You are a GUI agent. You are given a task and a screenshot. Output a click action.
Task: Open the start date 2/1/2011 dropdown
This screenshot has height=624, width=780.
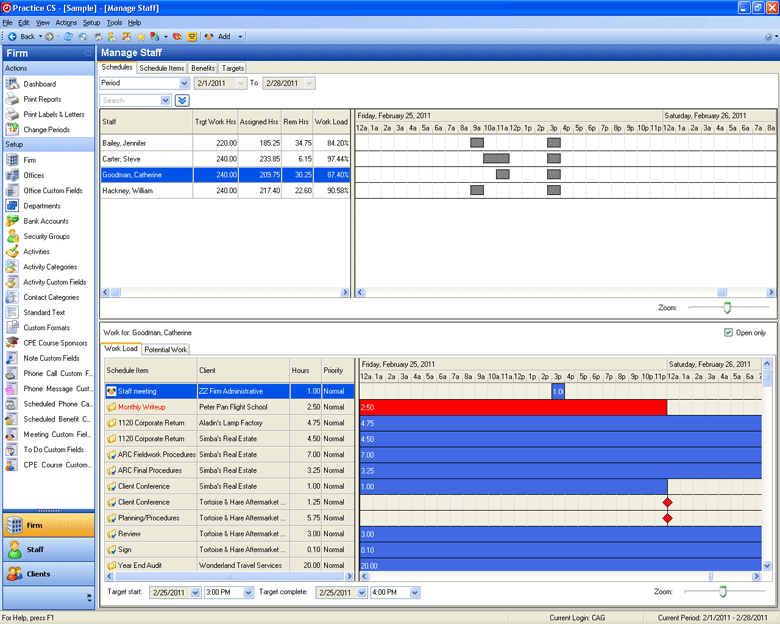239,83
